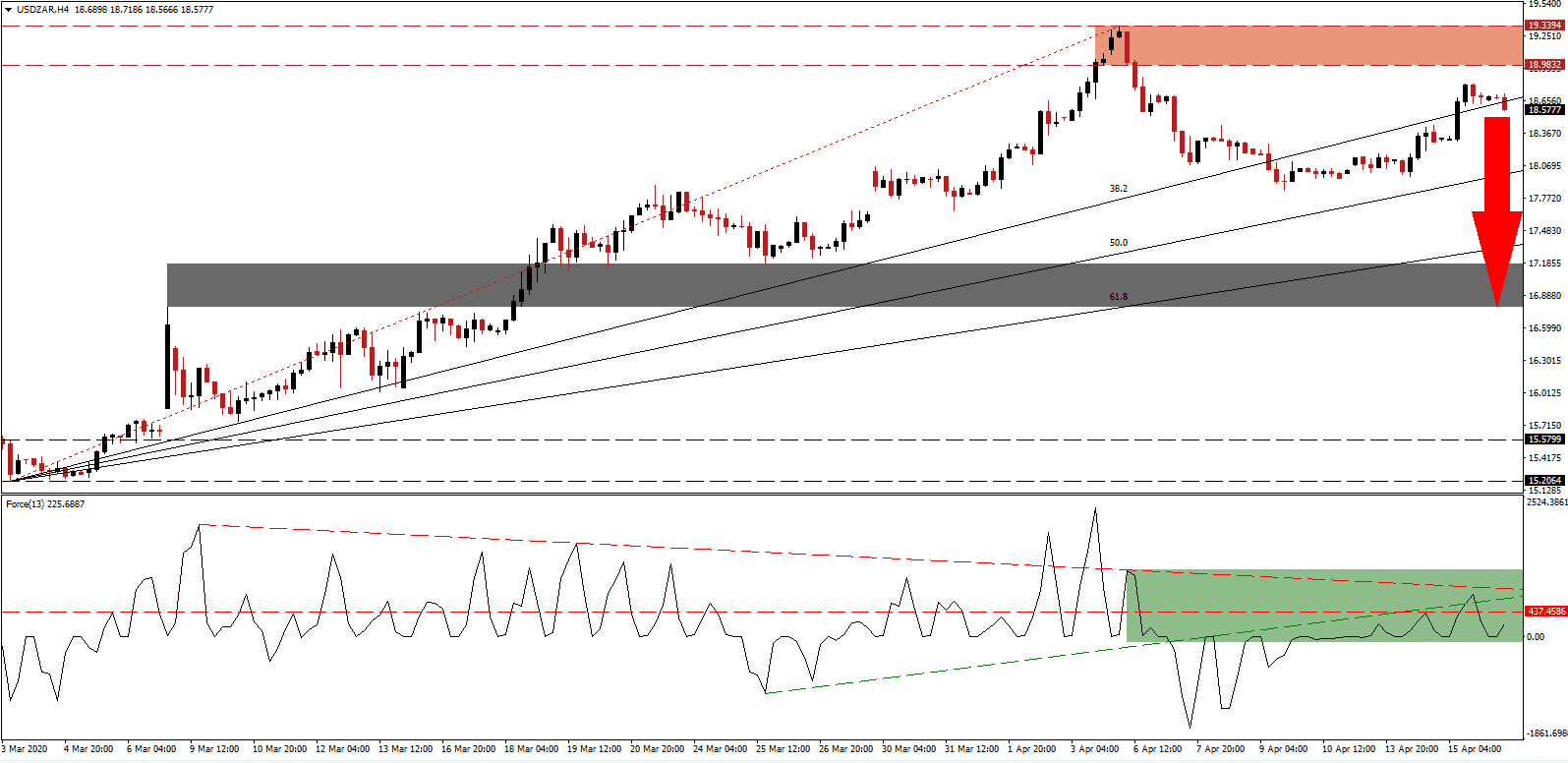This screenshot has width=1568, height=763.
Task: Click the 13 Apr 20:00 time label
Action: pyautogui.click(x=1412, y=749)
